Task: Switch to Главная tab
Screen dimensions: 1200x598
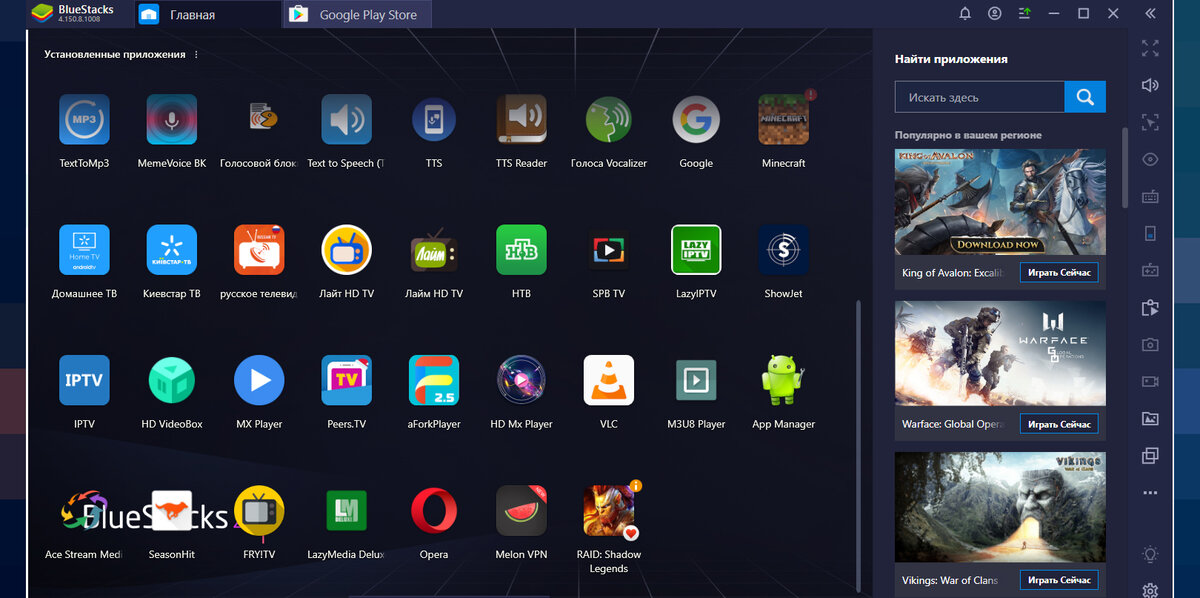Action: point(208,14)
